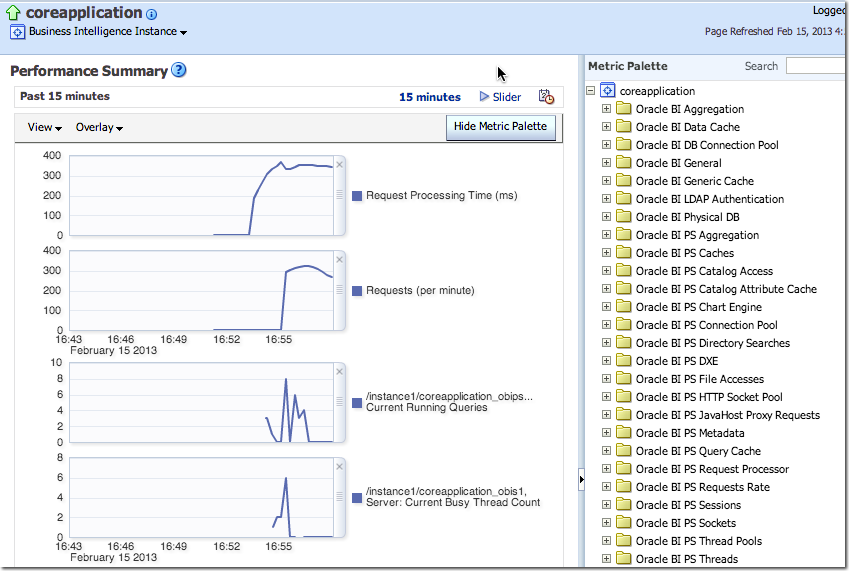The width and height of the screenshot is (849, 571).
Task: Remove the Current Running Queries chart
Action: [339, 371]
